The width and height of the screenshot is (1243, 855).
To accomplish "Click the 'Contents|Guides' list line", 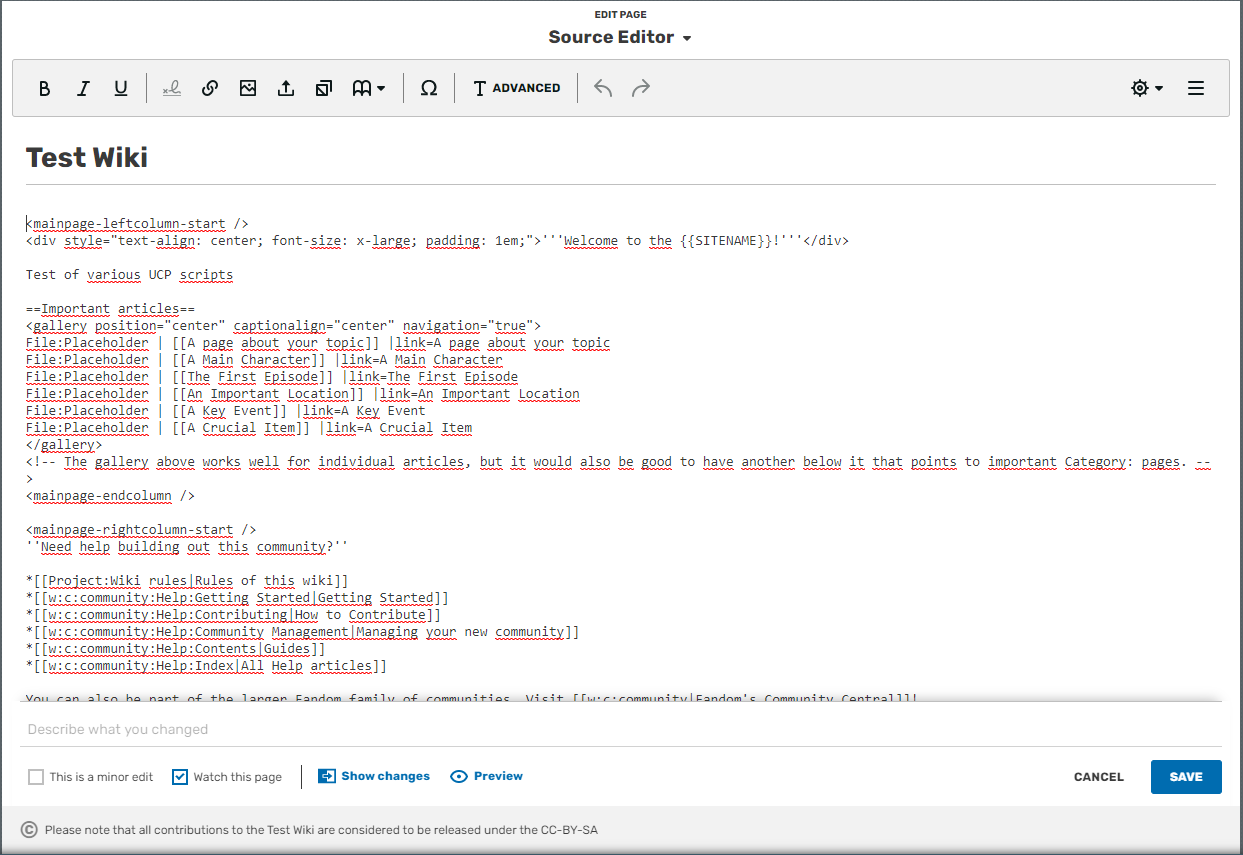I will pyautogui.click(x=176, y=649).
